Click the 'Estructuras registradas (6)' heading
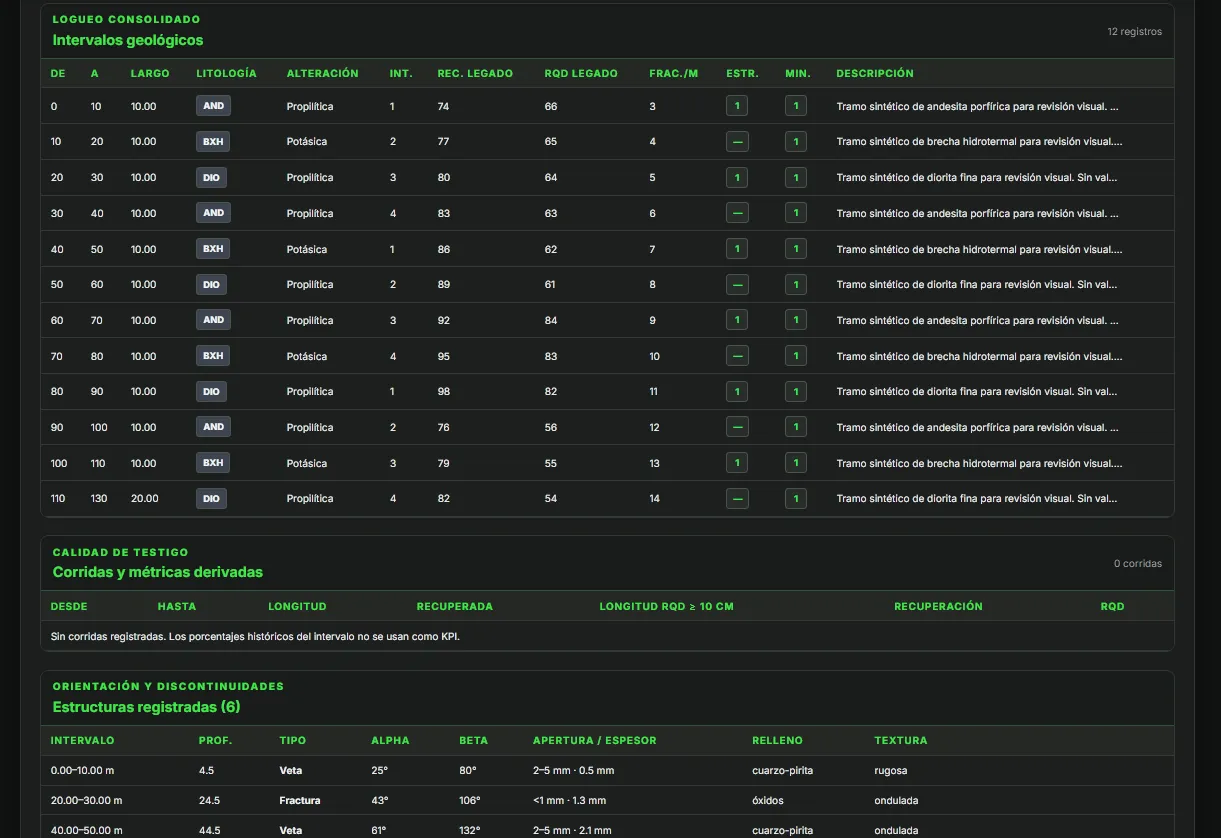 pos(146,707)
